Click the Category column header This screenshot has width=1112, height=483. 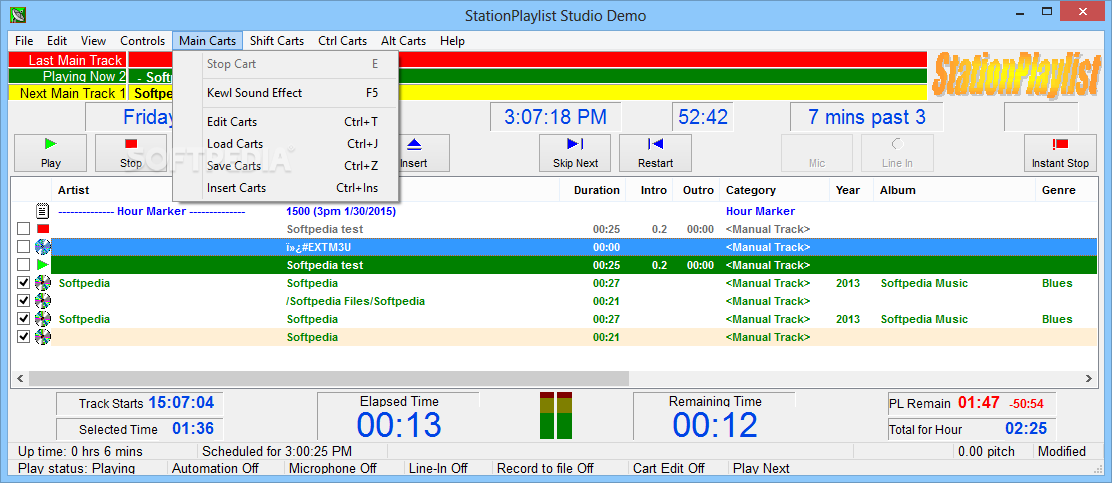(774, 190)
